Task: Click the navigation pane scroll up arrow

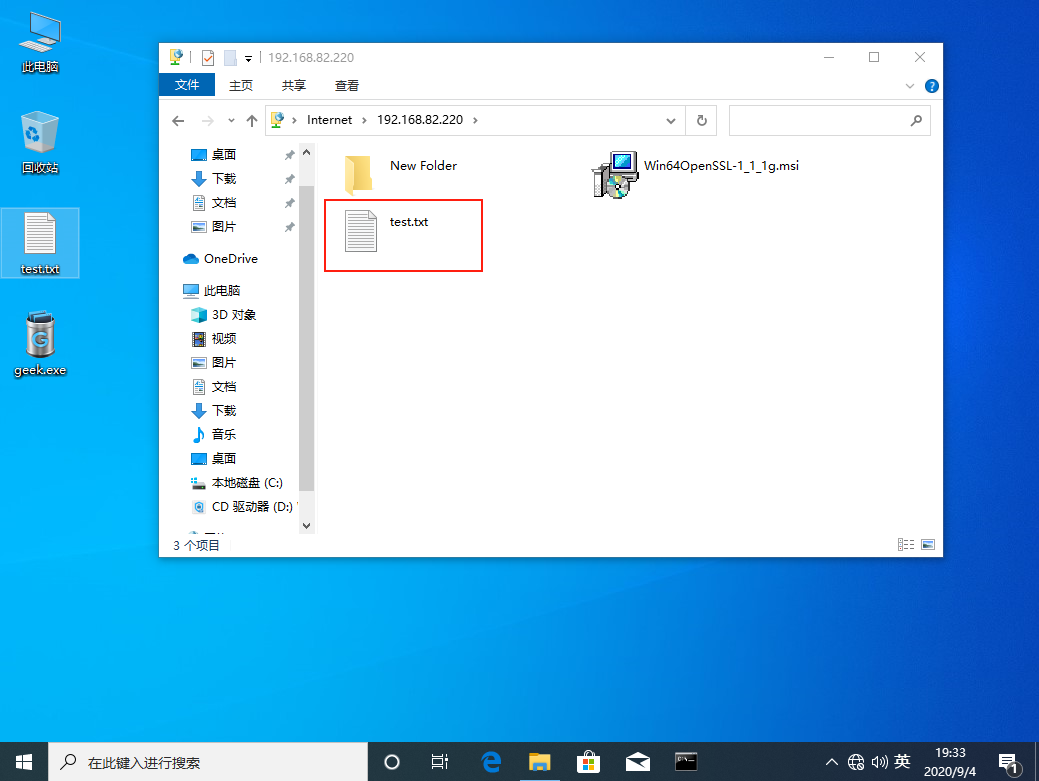Action: [306, 152]
